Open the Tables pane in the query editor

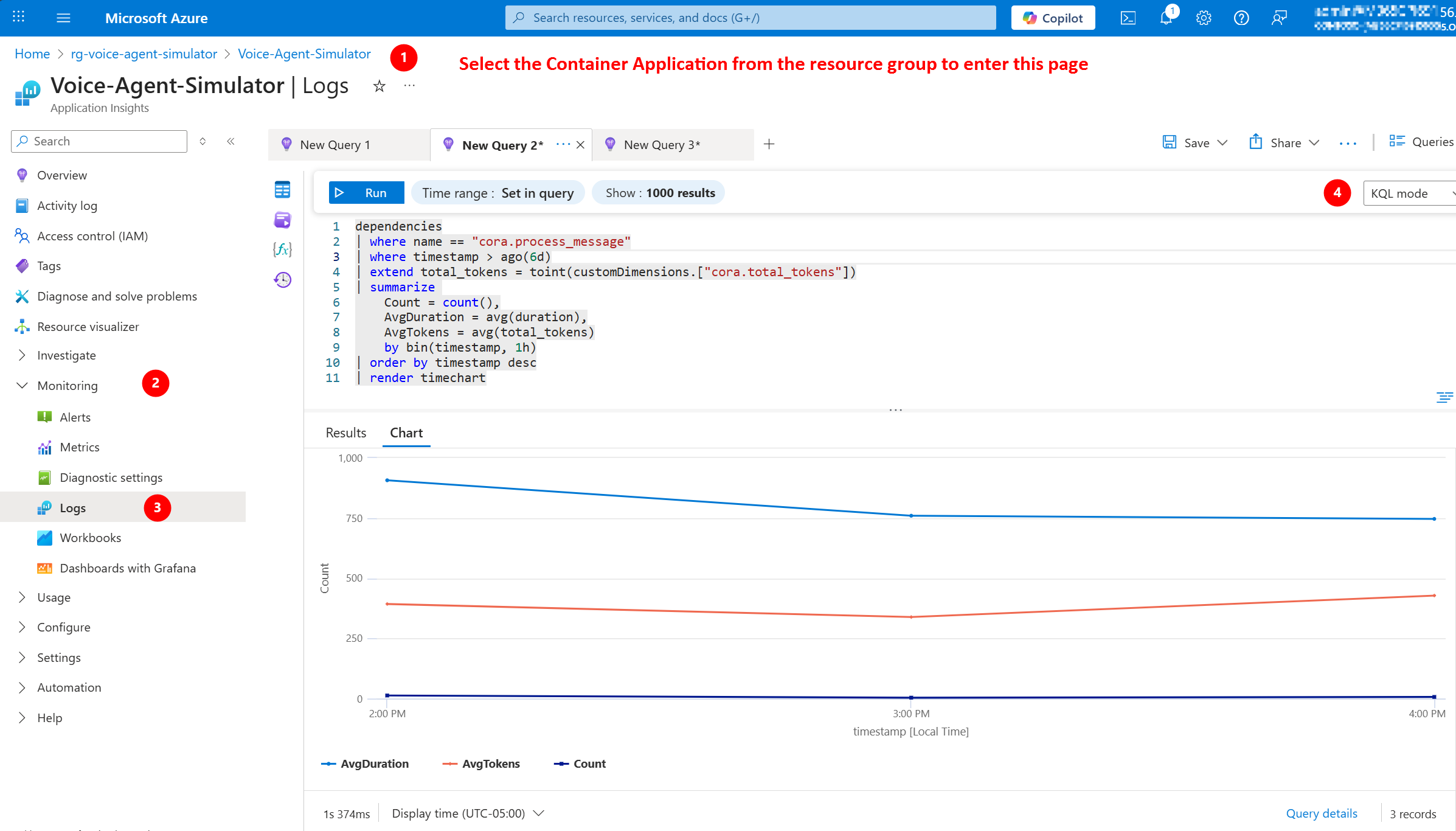click(282, 189)
